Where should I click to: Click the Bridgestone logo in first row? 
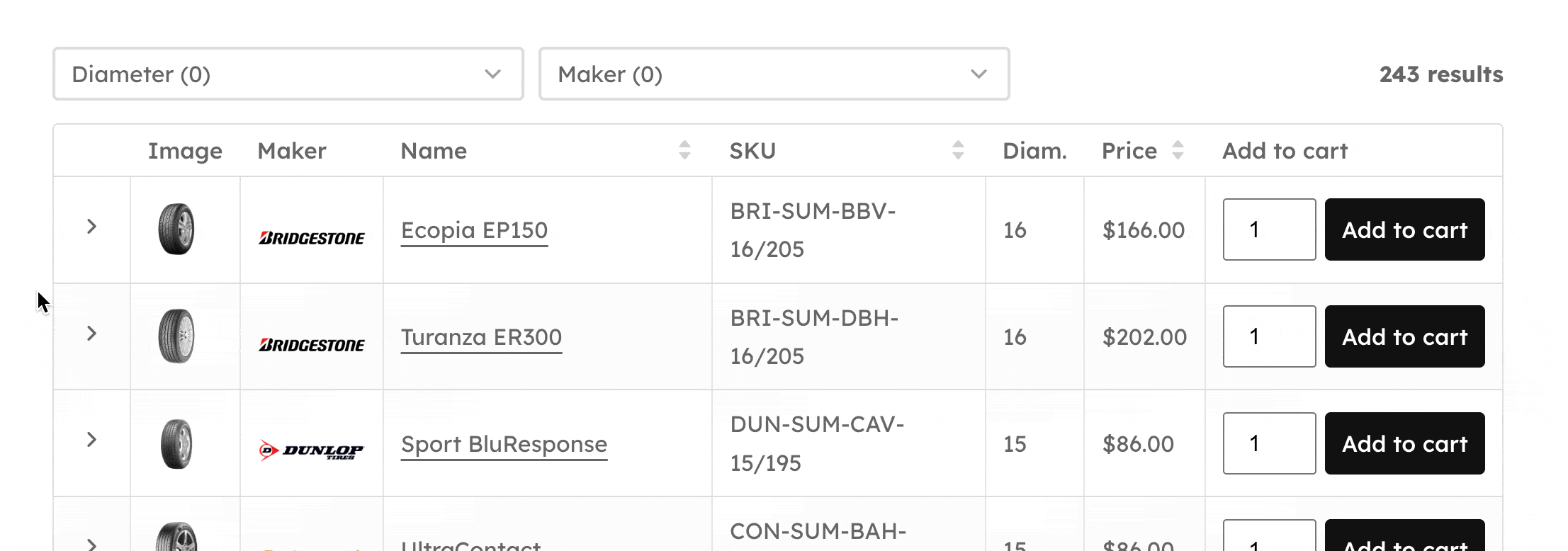[312, 238]
